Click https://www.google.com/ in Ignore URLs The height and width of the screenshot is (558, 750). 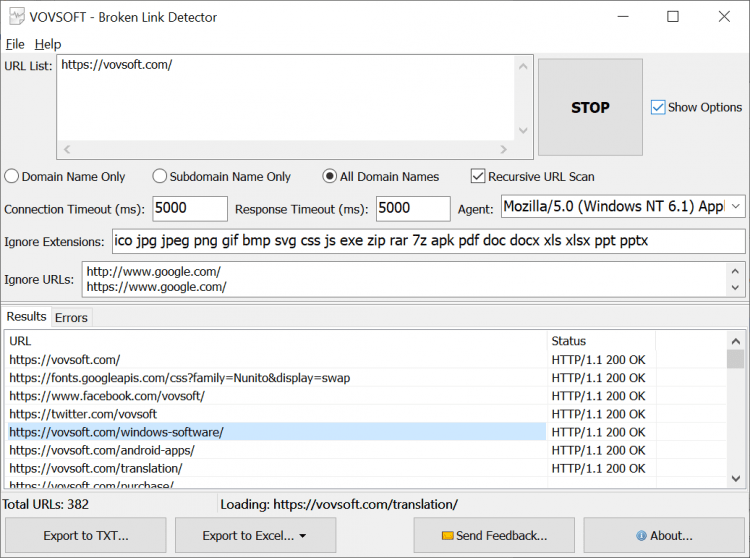coord(156,287)
